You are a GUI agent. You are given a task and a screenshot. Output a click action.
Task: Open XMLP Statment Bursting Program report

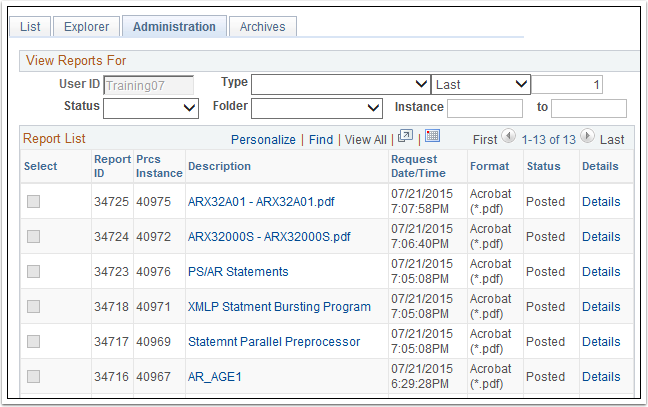pyautogui.click(x=279, y=307)
